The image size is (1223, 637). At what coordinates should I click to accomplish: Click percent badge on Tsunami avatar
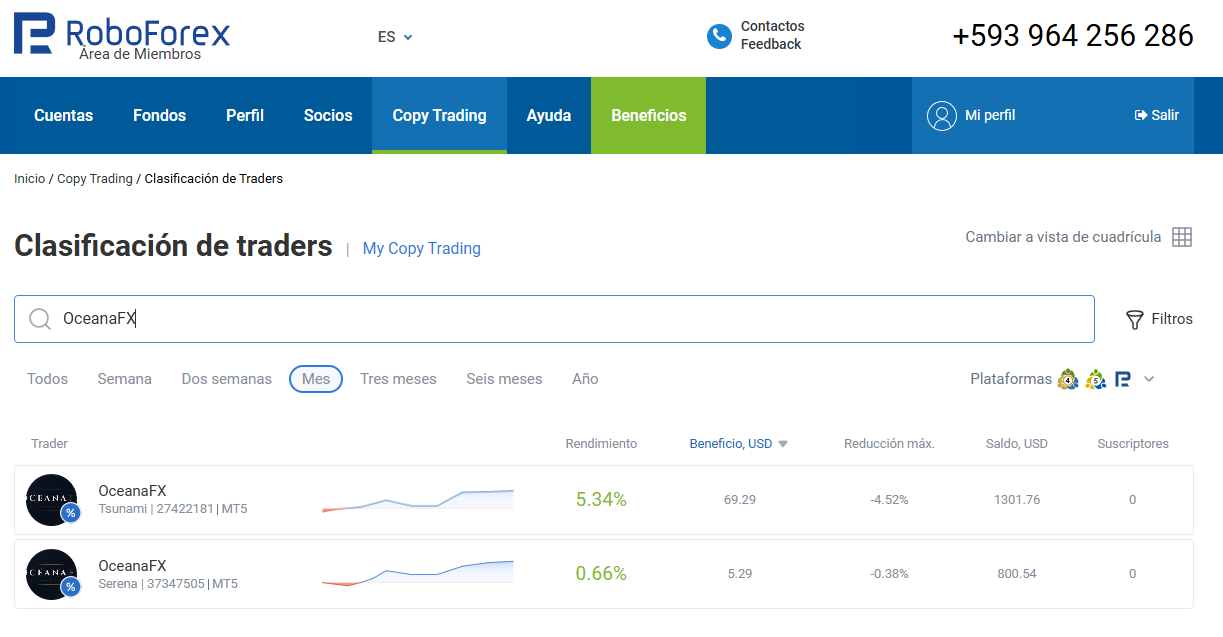[70, 513]
